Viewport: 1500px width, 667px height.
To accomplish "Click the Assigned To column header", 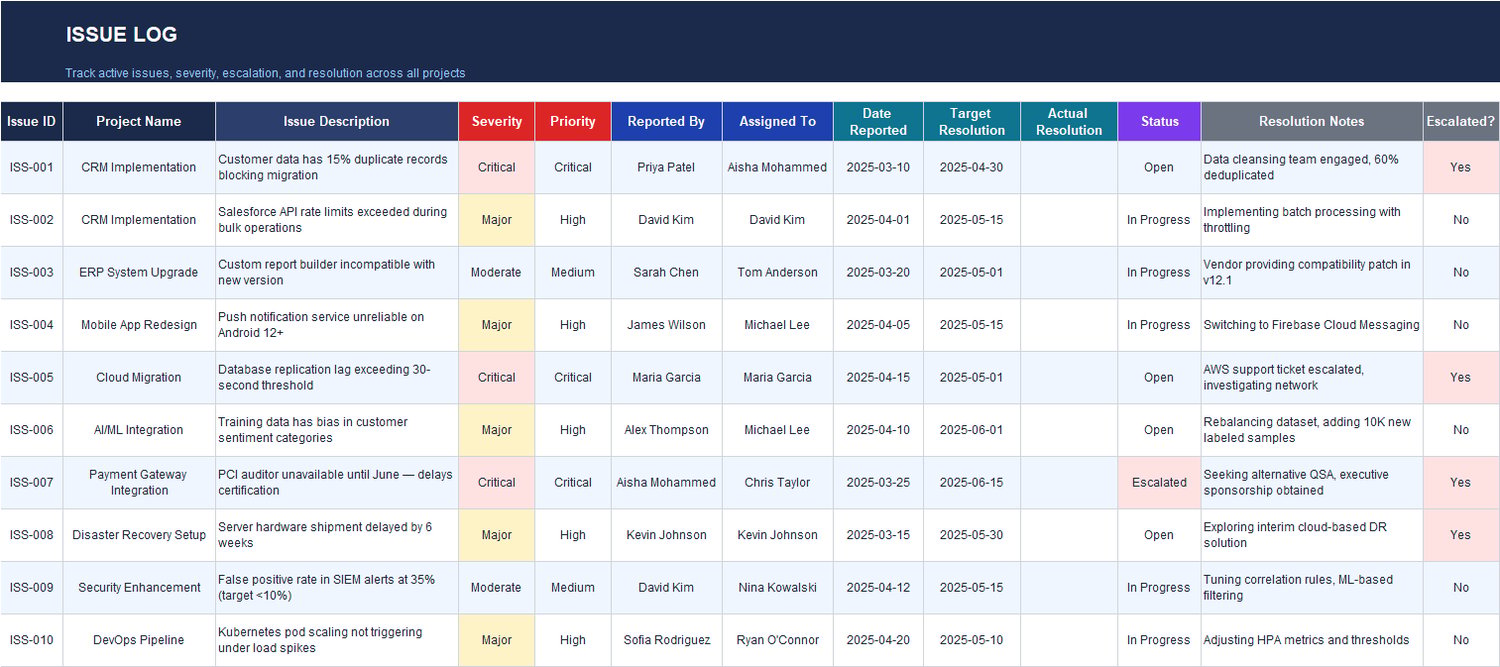I will (777, 121).
